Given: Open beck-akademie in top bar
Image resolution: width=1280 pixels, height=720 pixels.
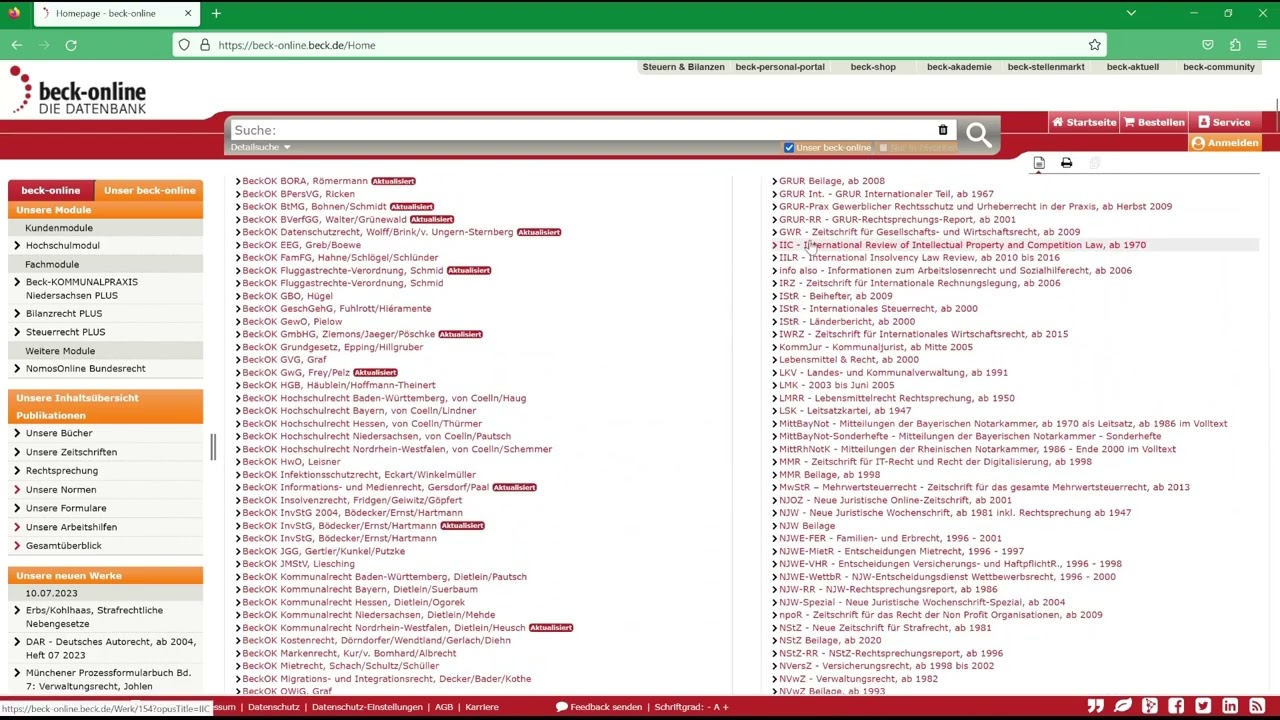Looking at the screenshot, I should point(959,67).
